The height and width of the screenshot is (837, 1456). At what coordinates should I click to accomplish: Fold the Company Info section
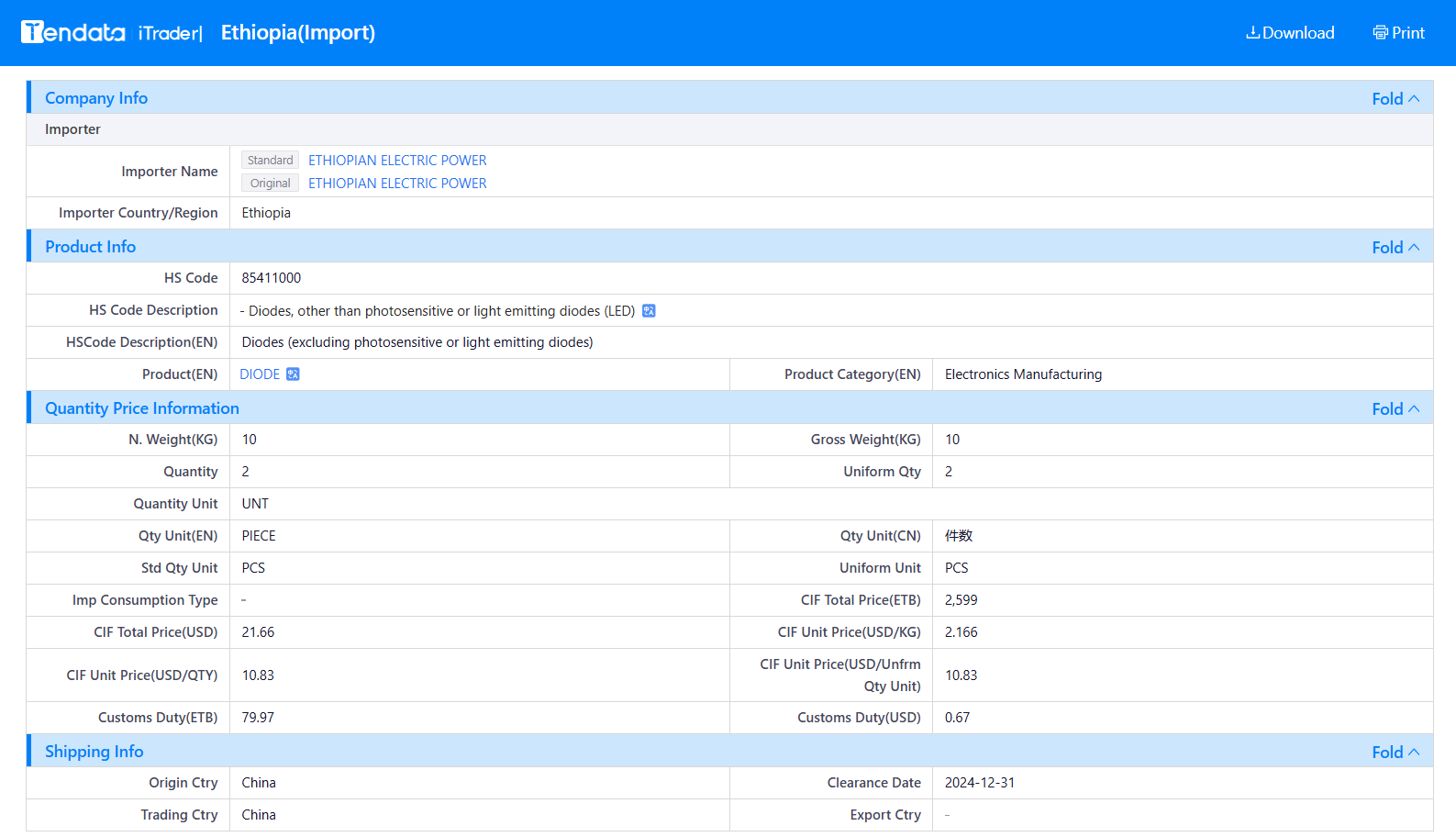pos(1395,98)
